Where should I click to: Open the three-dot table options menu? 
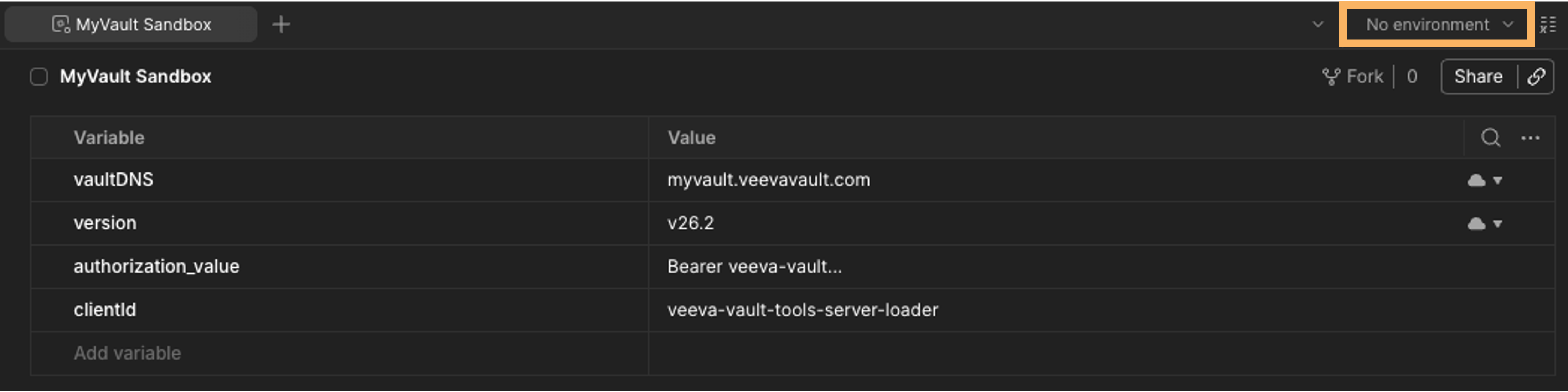1530,138
